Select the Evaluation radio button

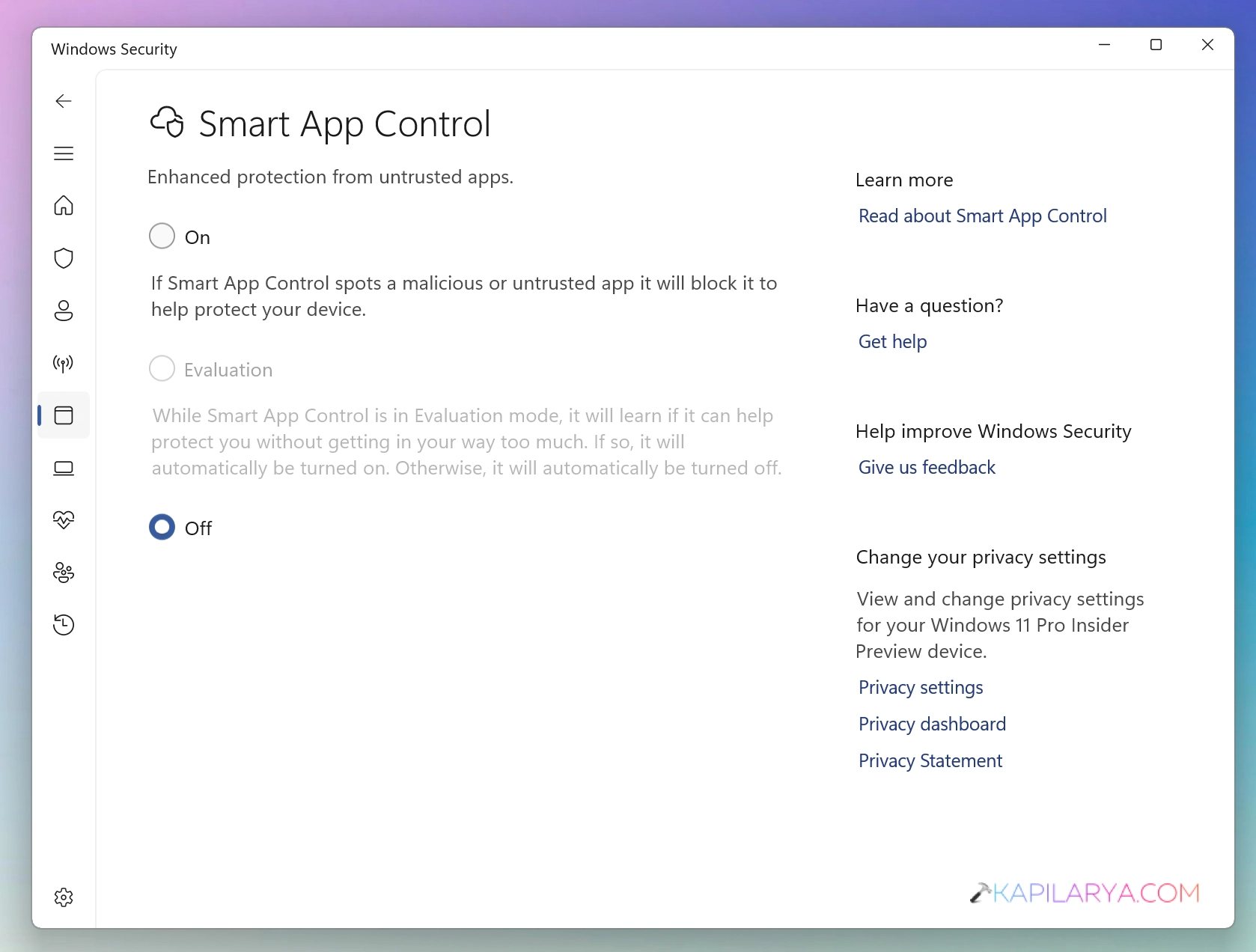point(162,368)
